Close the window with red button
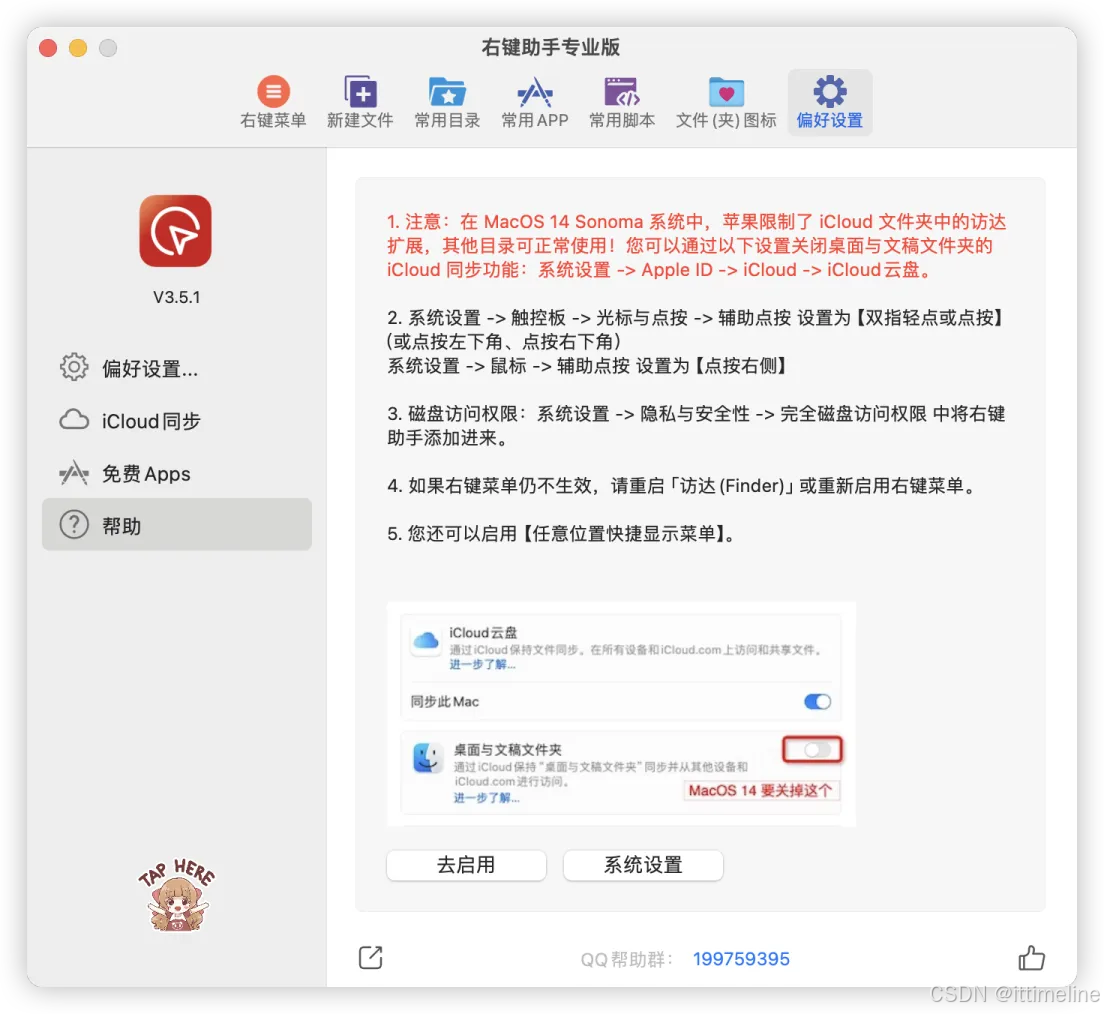This screenshot has width=1104, height=1014. pyautogui.click(x=48, y=48)
